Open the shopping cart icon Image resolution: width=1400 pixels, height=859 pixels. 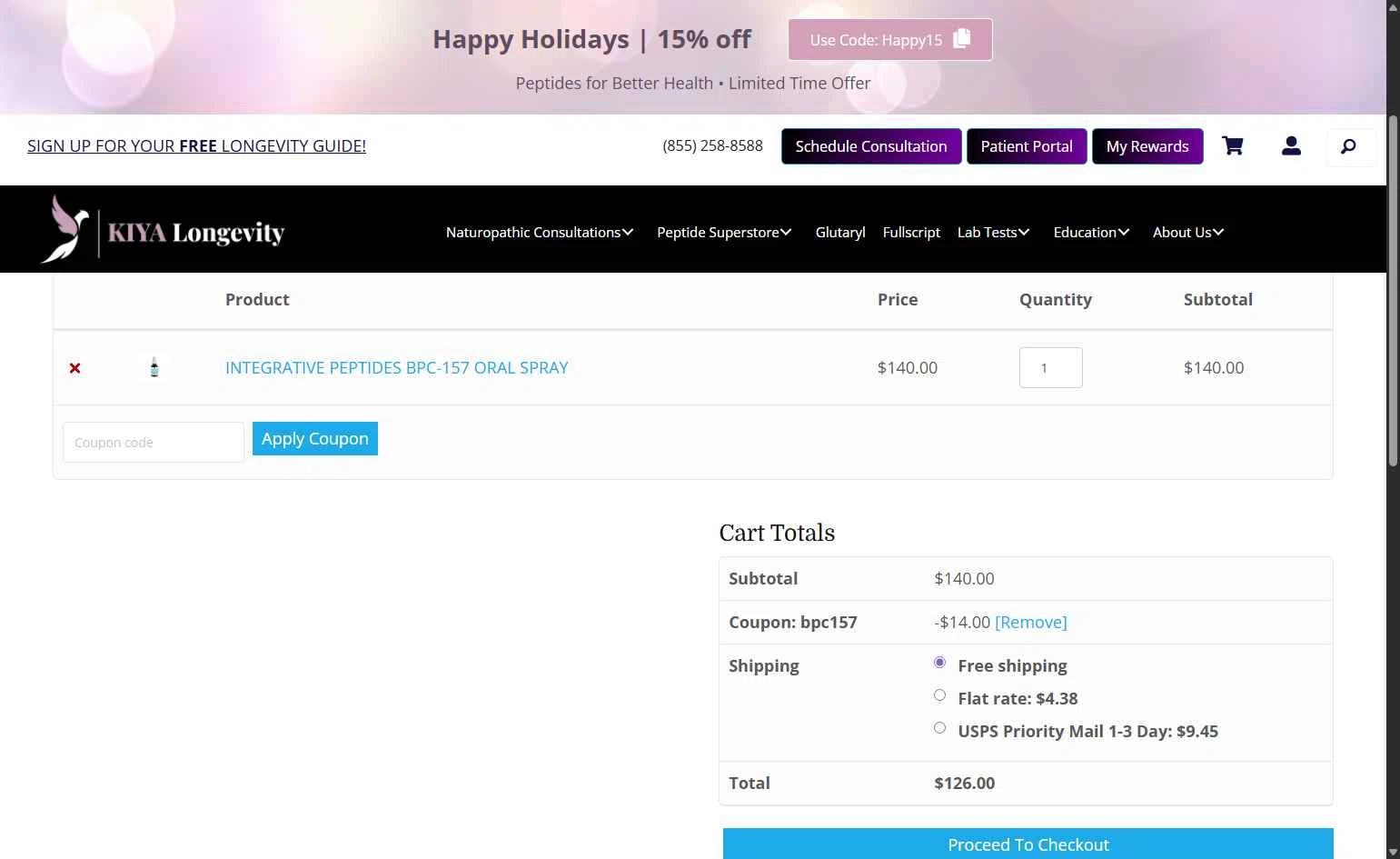(1233, 145)
